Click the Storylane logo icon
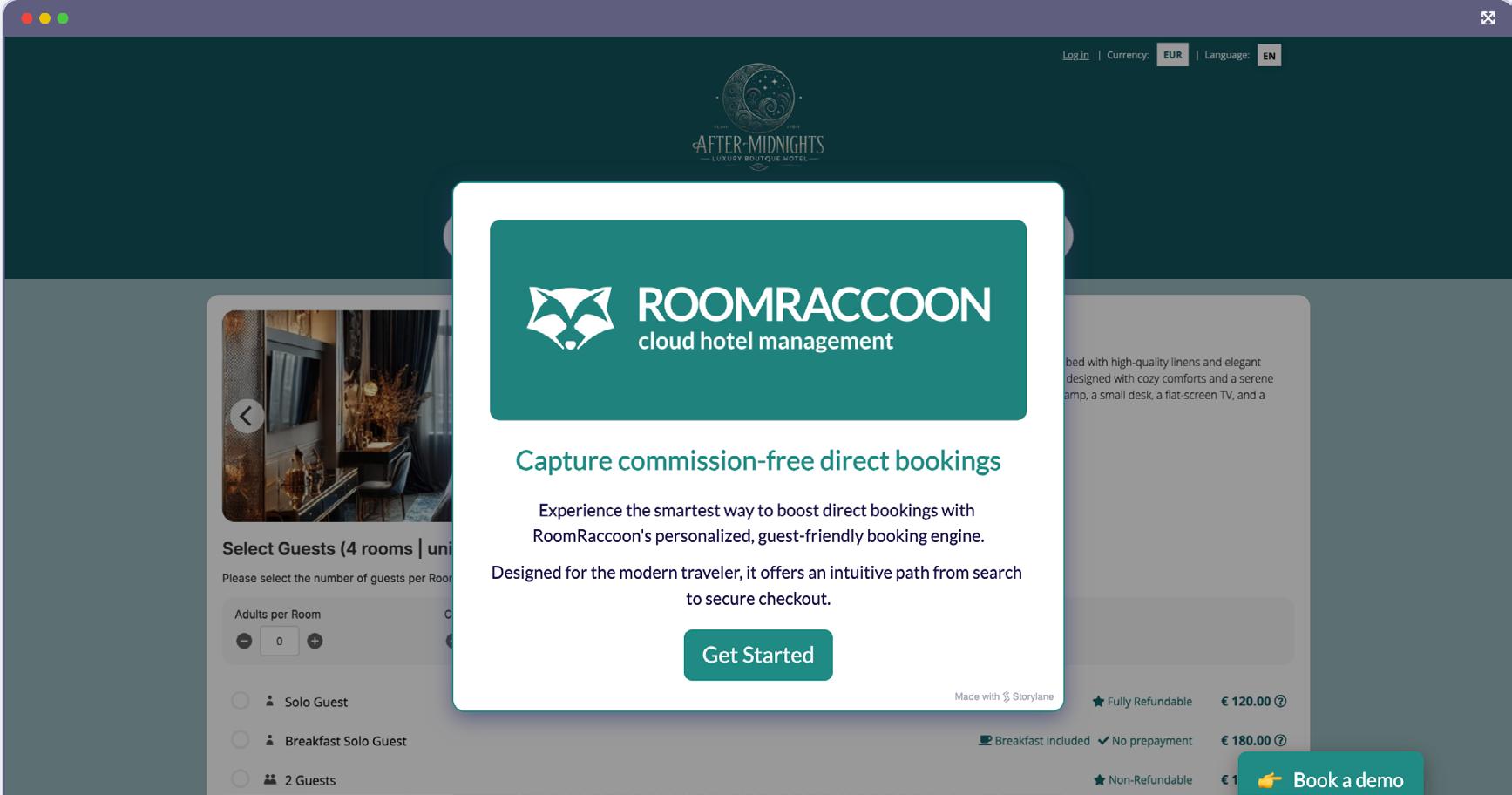This screenshot has width=1512, height=795. (x=1006, y=696)
